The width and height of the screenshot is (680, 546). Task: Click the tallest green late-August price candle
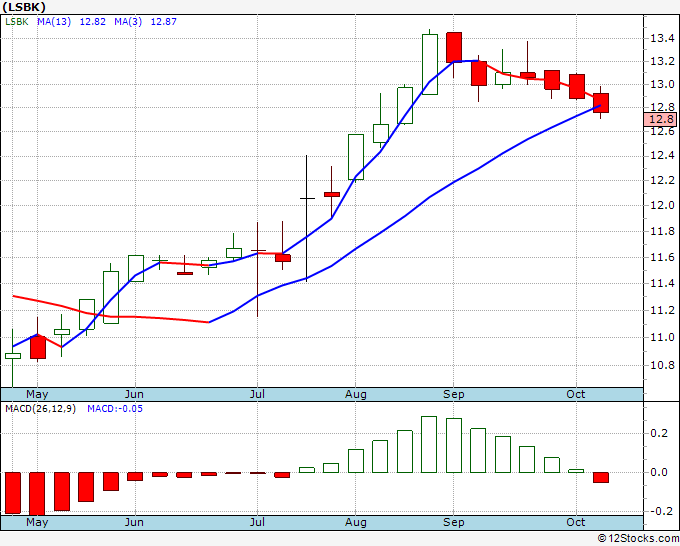[430, 64]
